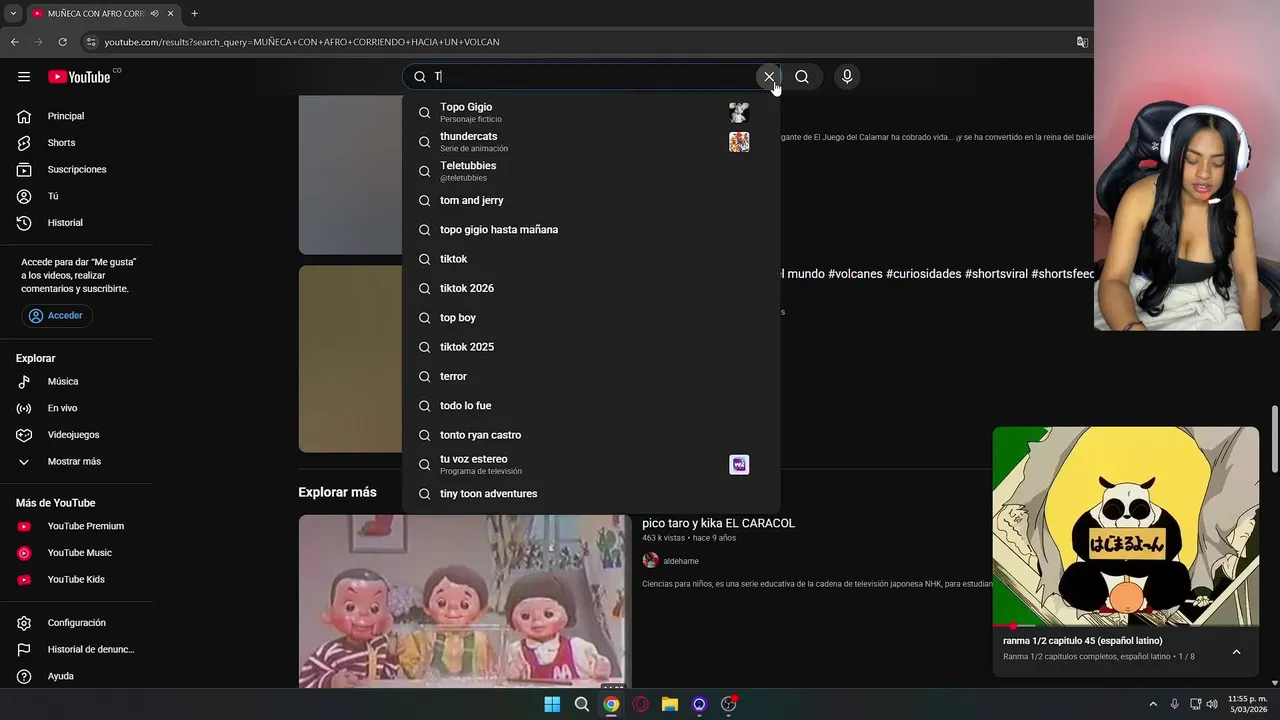Go to the YouTube logo home
1280x720 pixels.
pyautogui.click(x=79, y=77)
